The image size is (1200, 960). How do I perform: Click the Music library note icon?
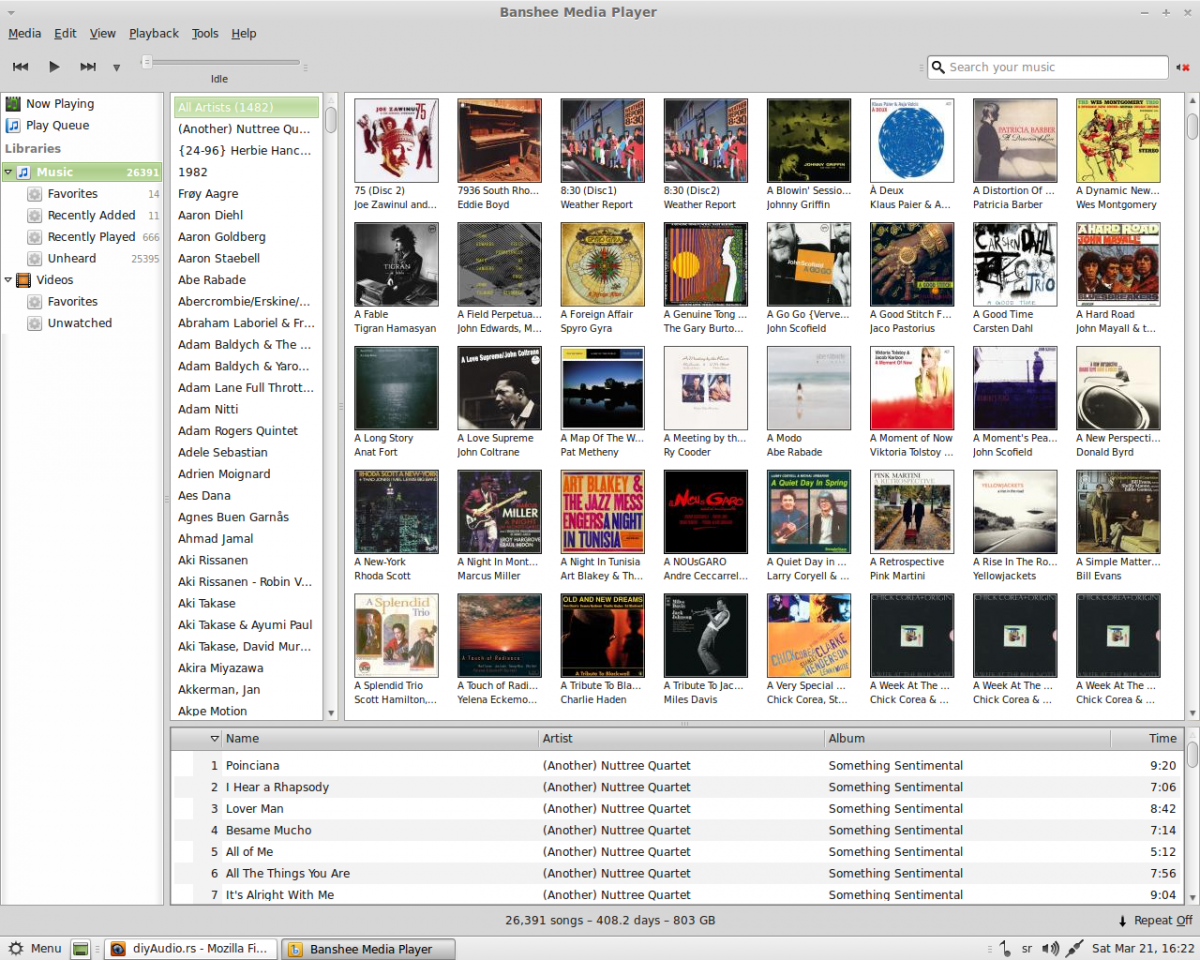tap(24, 172)
